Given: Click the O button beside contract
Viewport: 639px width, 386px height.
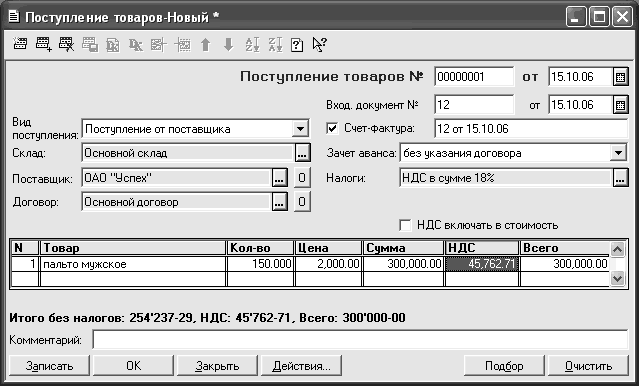Looking at the screenshot, I should (x=302, y=202).
